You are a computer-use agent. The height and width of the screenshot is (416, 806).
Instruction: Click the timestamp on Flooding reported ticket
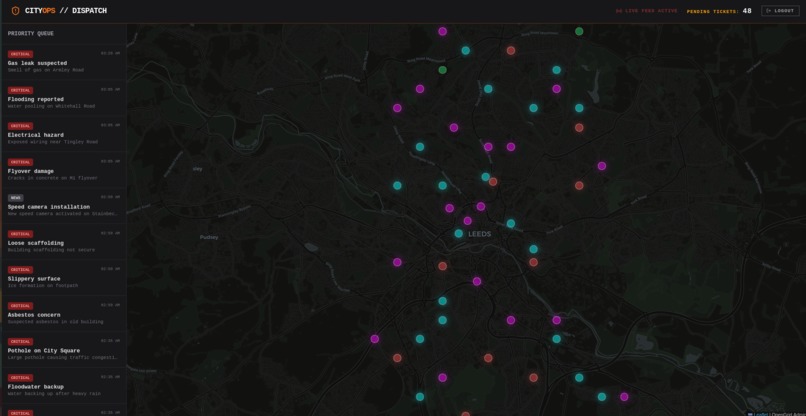click(111, 89)
